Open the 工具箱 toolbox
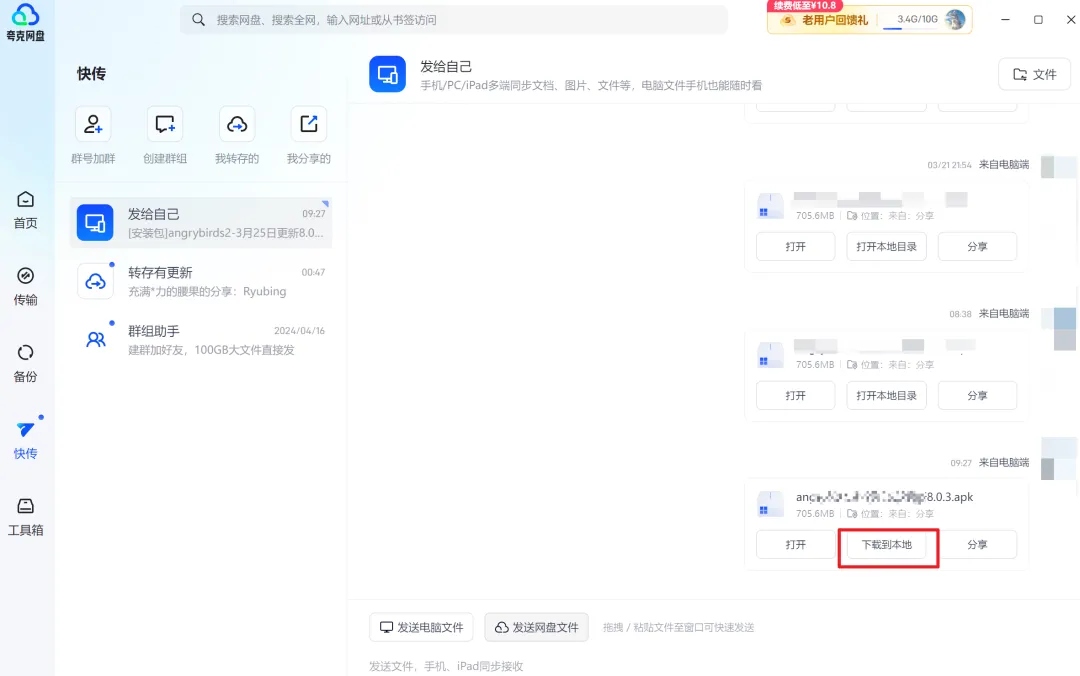 [x=25, y=517]
